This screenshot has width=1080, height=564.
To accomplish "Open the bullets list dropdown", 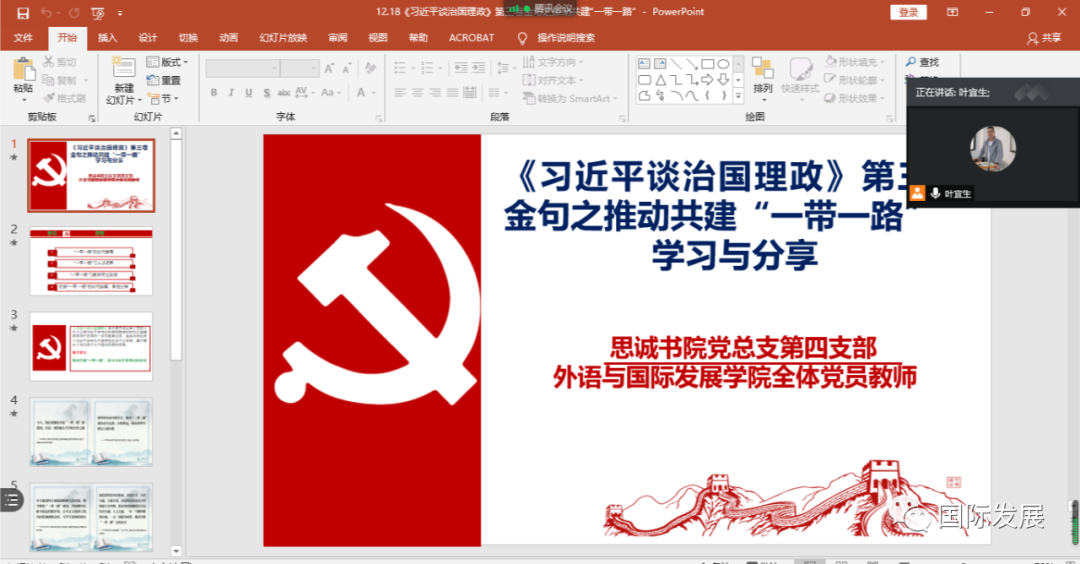I will [404, 68].
